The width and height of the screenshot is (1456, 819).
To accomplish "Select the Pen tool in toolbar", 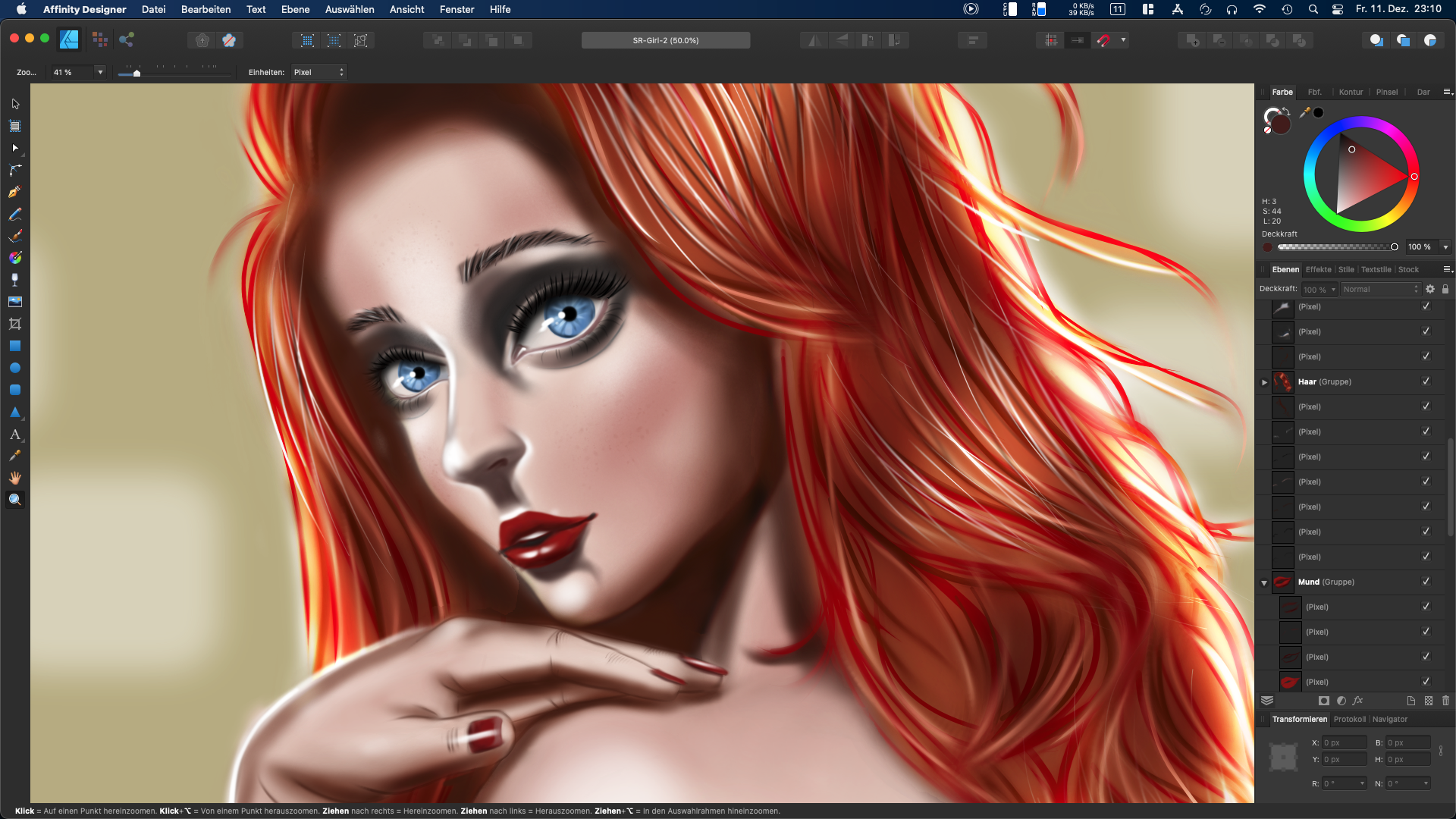I will click(14, 193).
